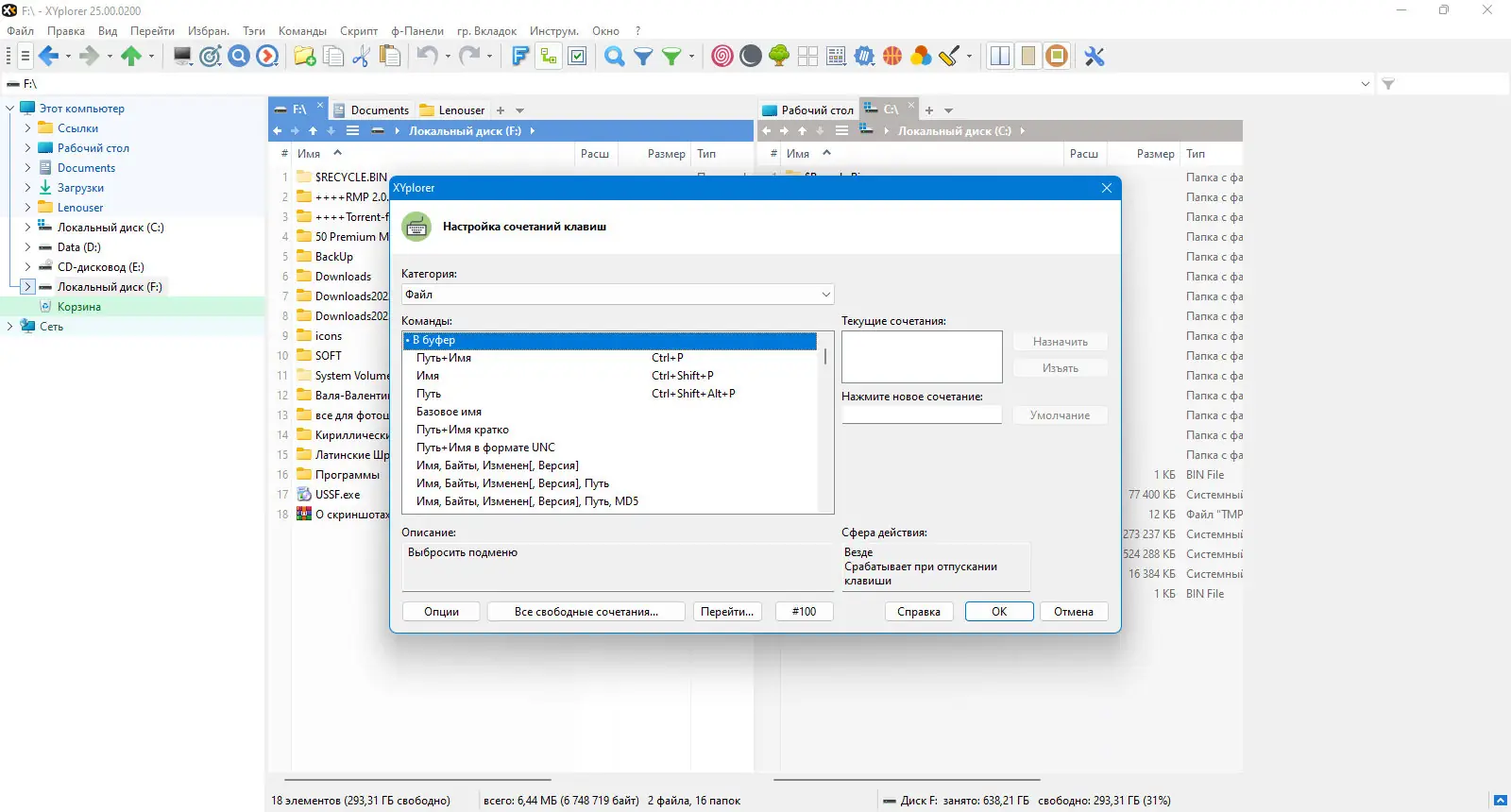Open the address bar dropdown arrow

1366,84
